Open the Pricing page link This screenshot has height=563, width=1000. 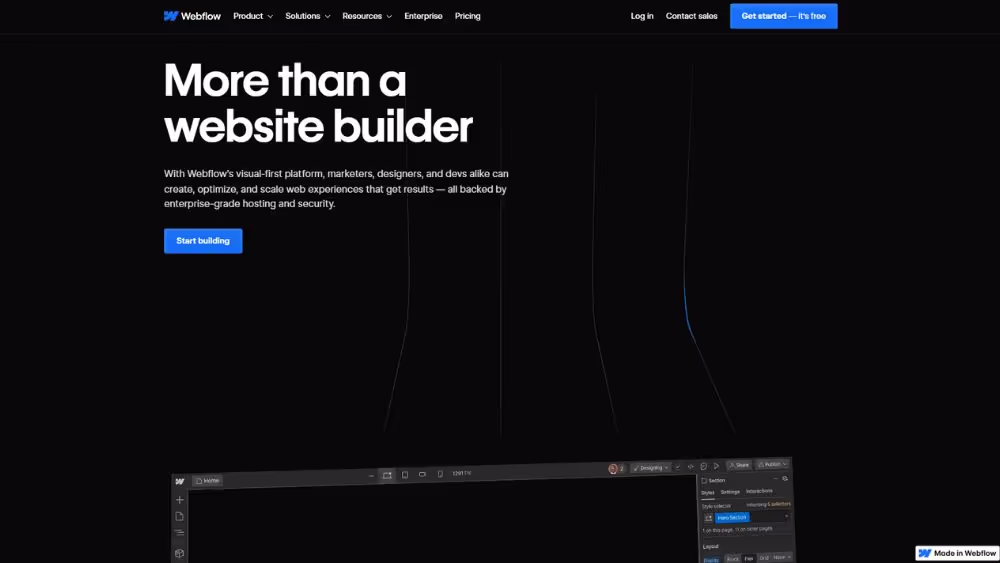click(x=467, y=16)
